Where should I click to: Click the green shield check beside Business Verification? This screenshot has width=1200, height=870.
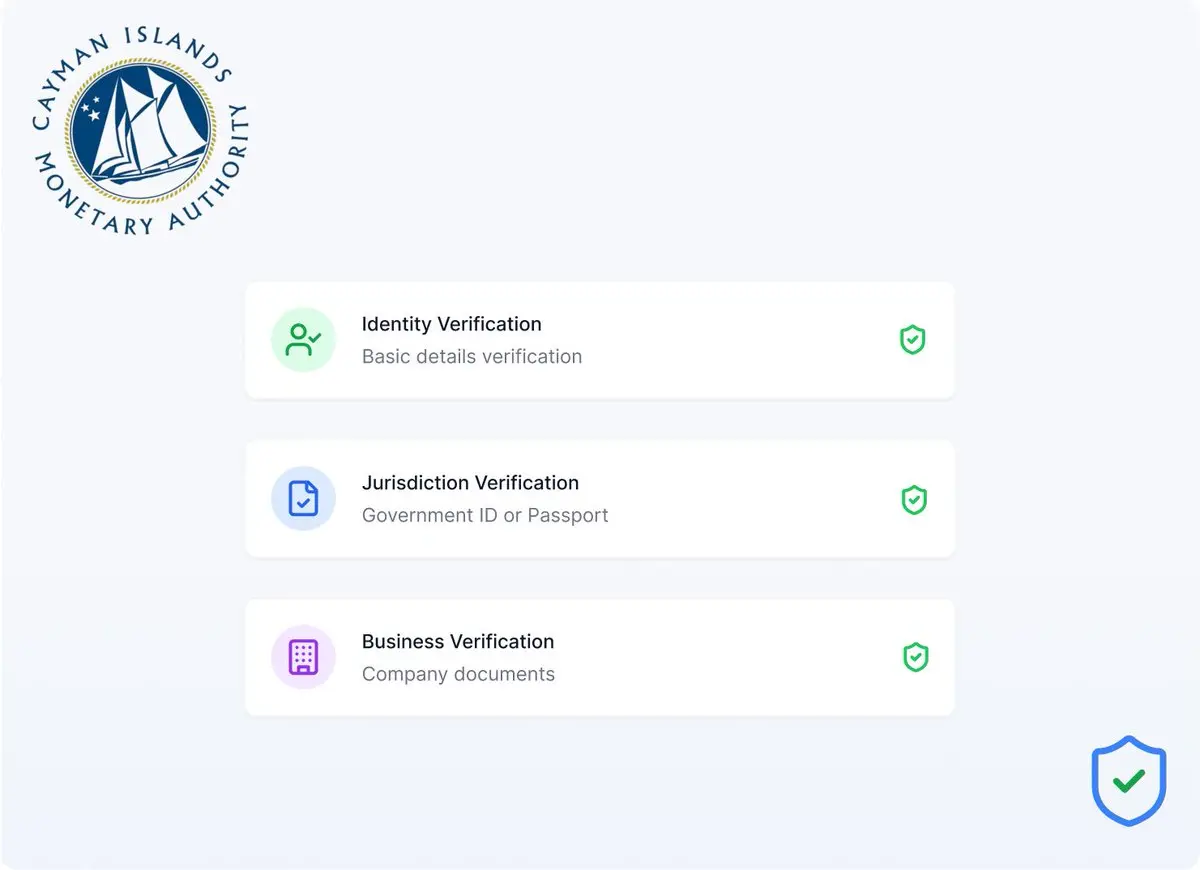[915, 657]
